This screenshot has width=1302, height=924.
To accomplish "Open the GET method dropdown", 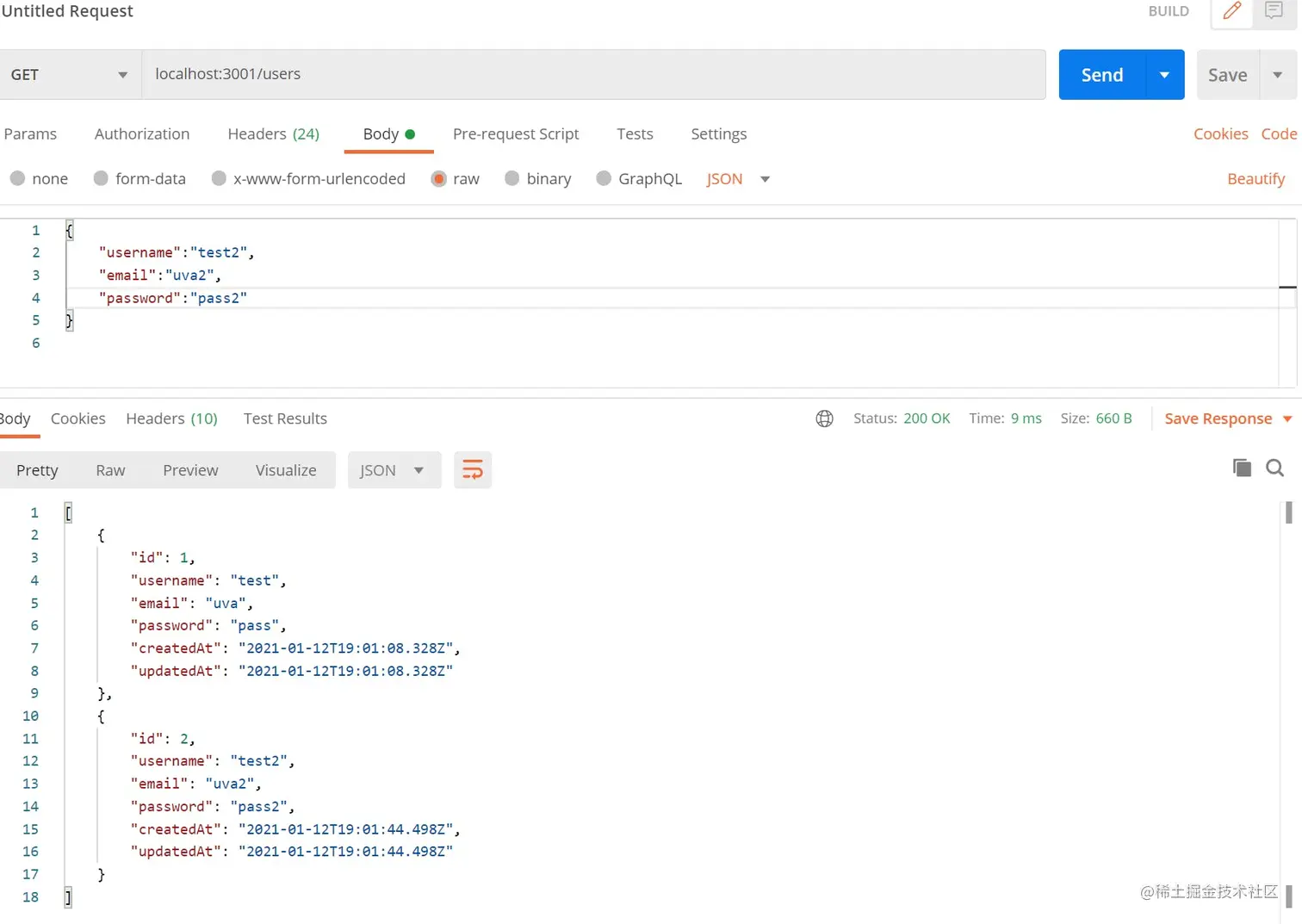I will [69, 74].
